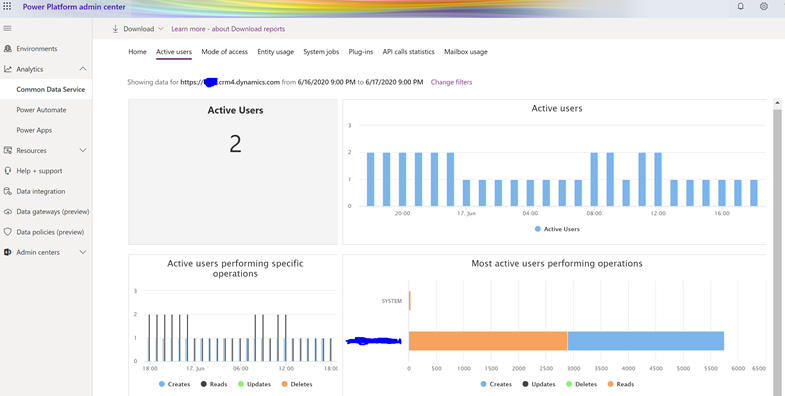Open the Mode of access tab
785x396 pixels.
pos(224,52)
